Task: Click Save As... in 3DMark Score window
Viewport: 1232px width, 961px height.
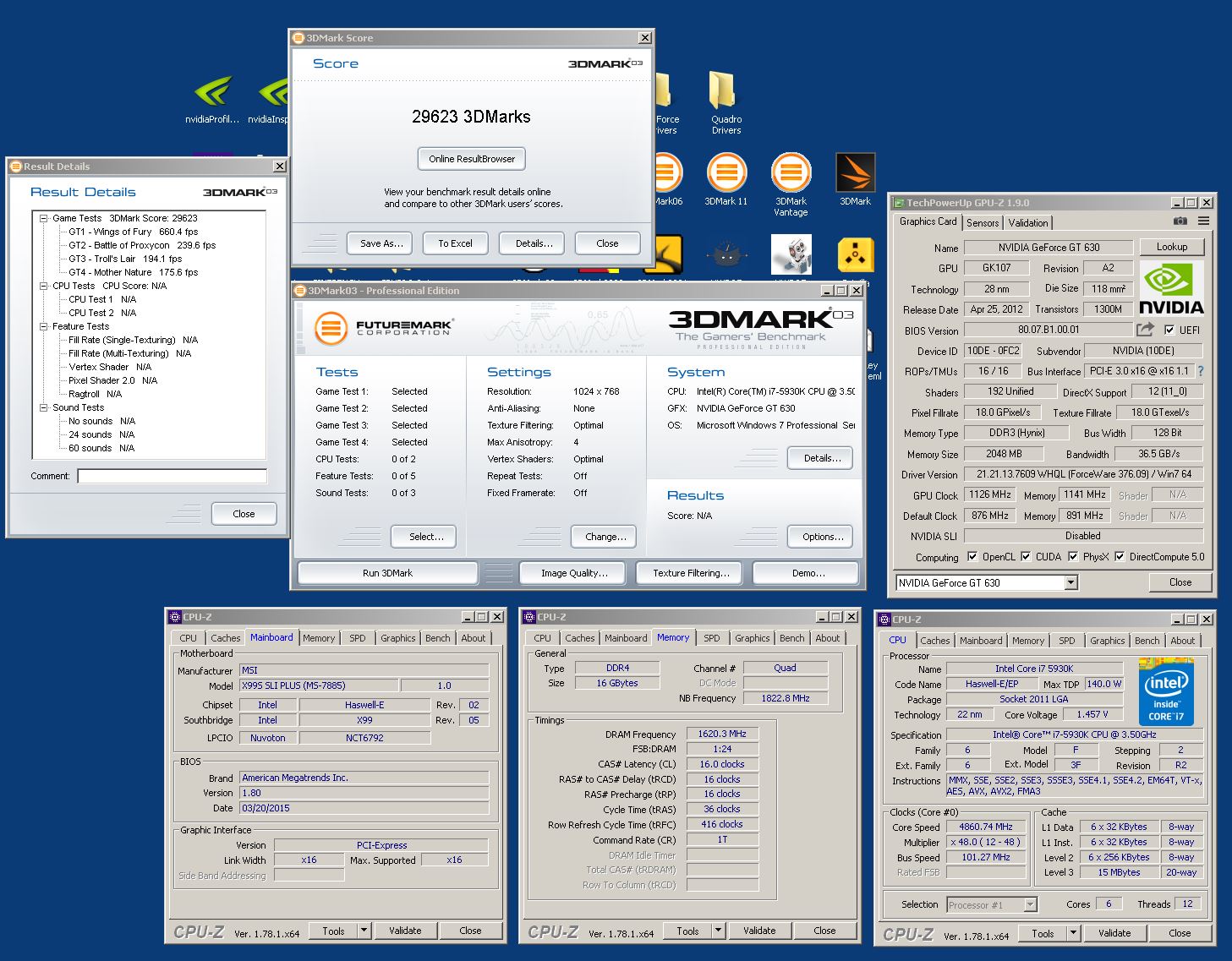Action: [380, 243]
